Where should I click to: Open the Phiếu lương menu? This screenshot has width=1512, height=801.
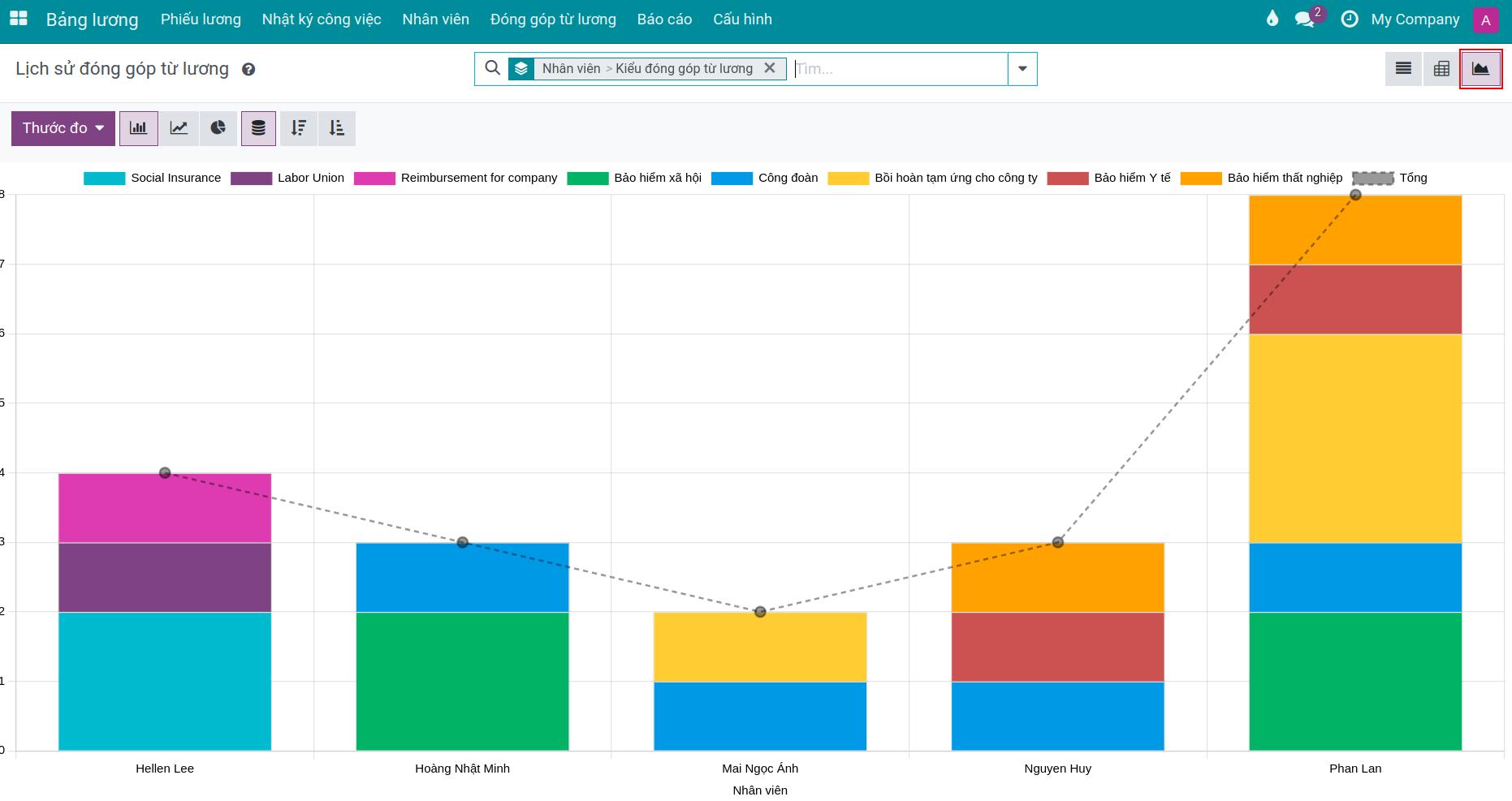click(201, 19)
